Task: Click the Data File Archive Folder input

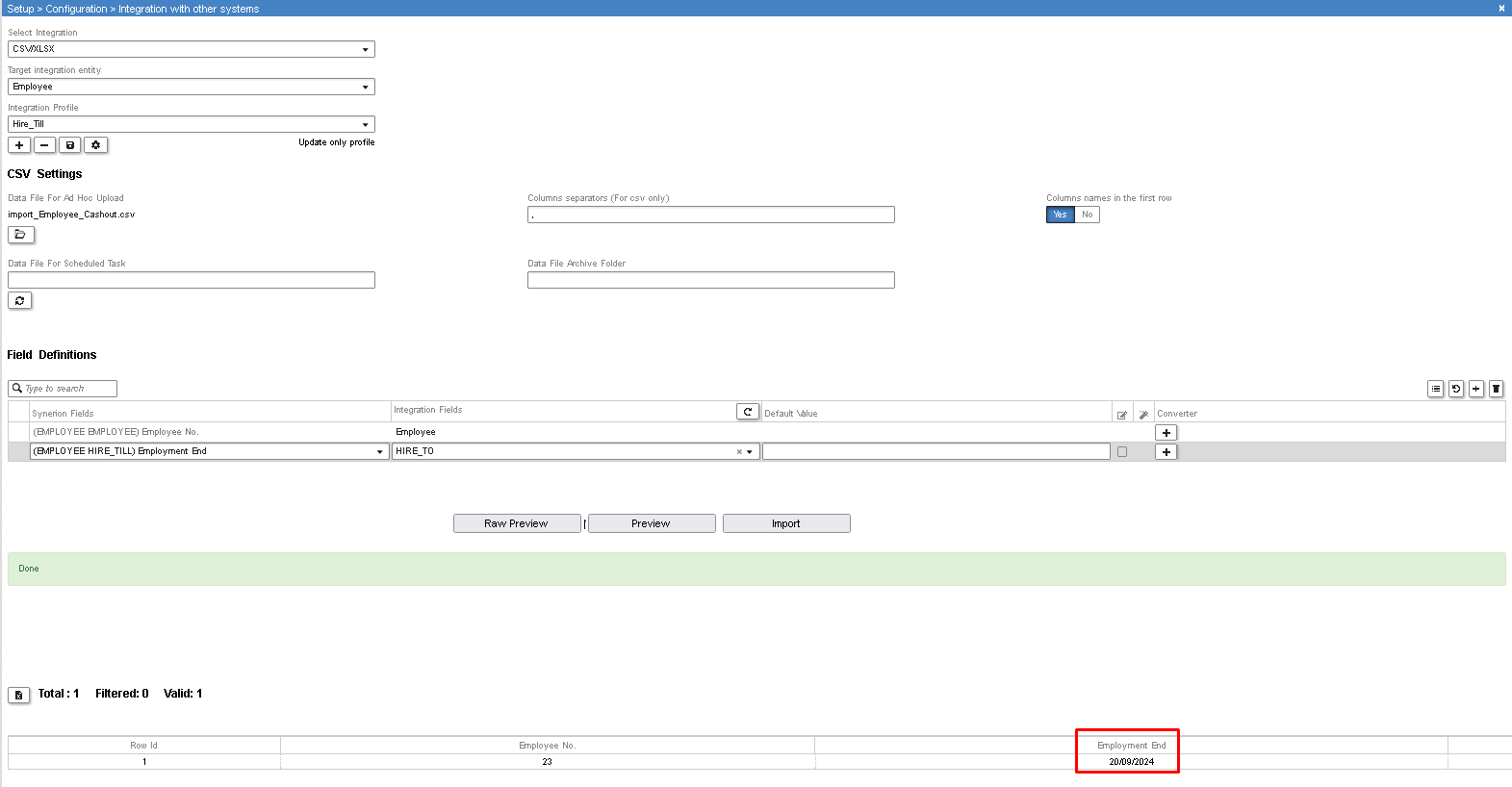Action: click(x=711, y=280)
